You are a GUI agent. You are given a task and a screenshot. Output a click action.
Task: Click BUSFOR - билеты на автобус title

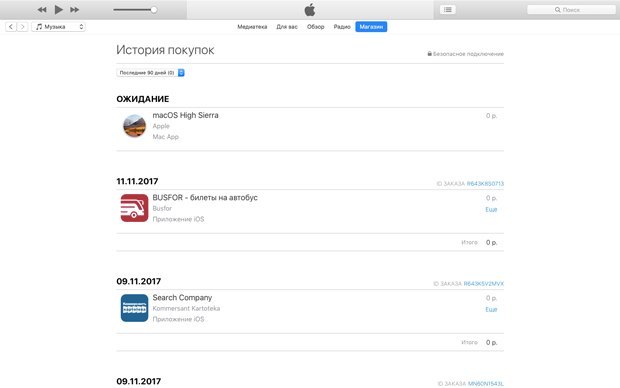[205, 197]
